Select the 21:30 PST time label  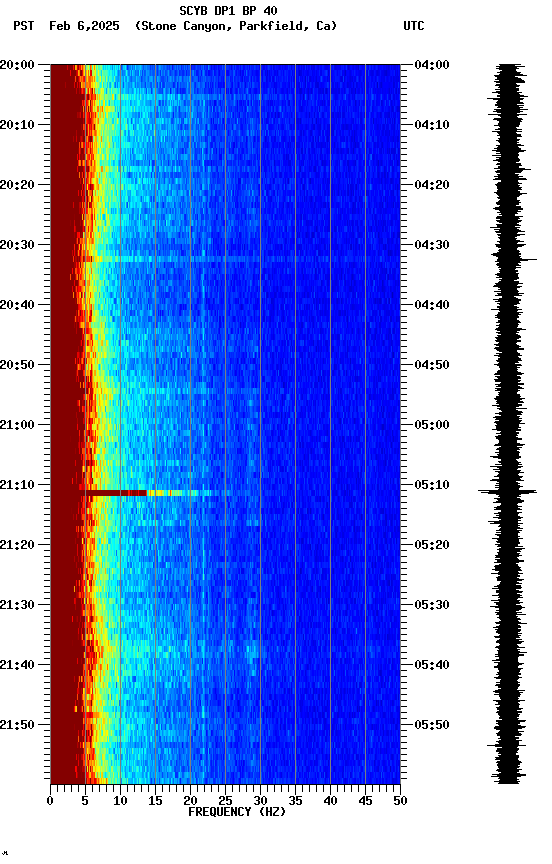pyautogui.click(x=17, y=605)
